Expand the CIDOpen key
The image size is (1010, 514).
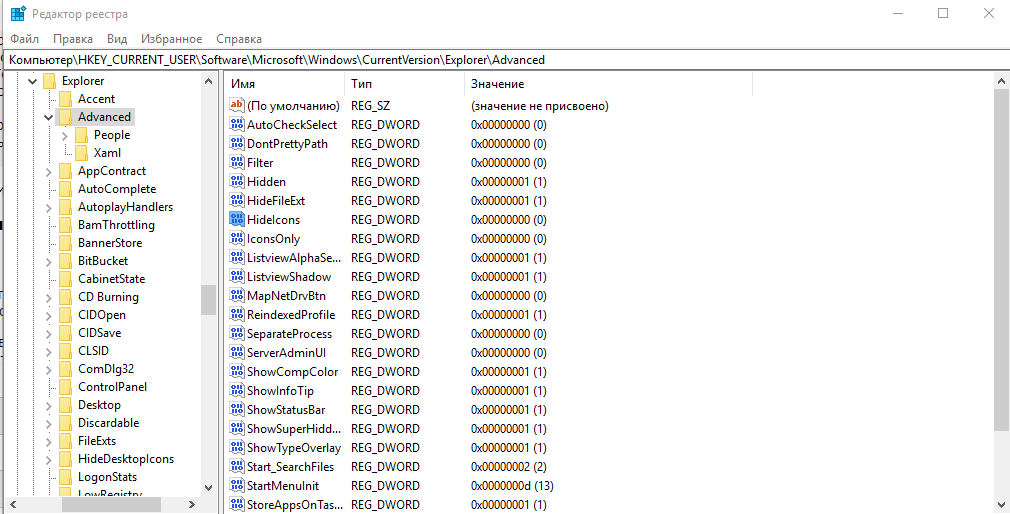pyautogui.click(x=49, y=316)
